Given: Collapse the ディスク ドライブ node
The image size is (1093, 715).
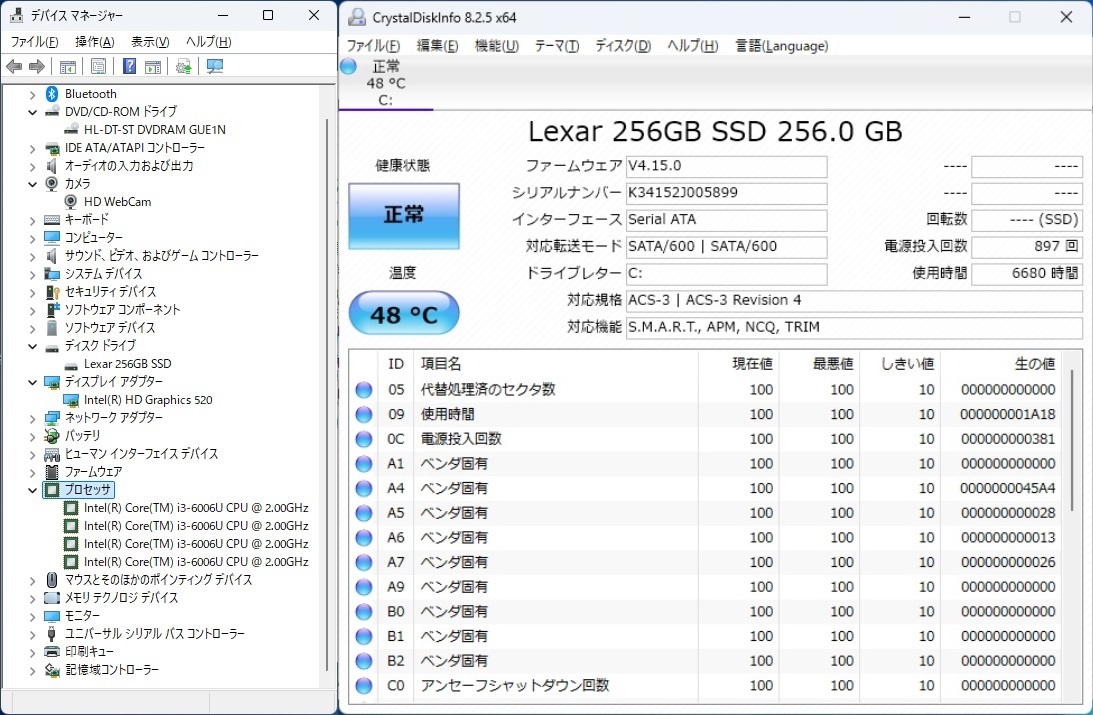Looking at the screenshot, I should 32,346.
